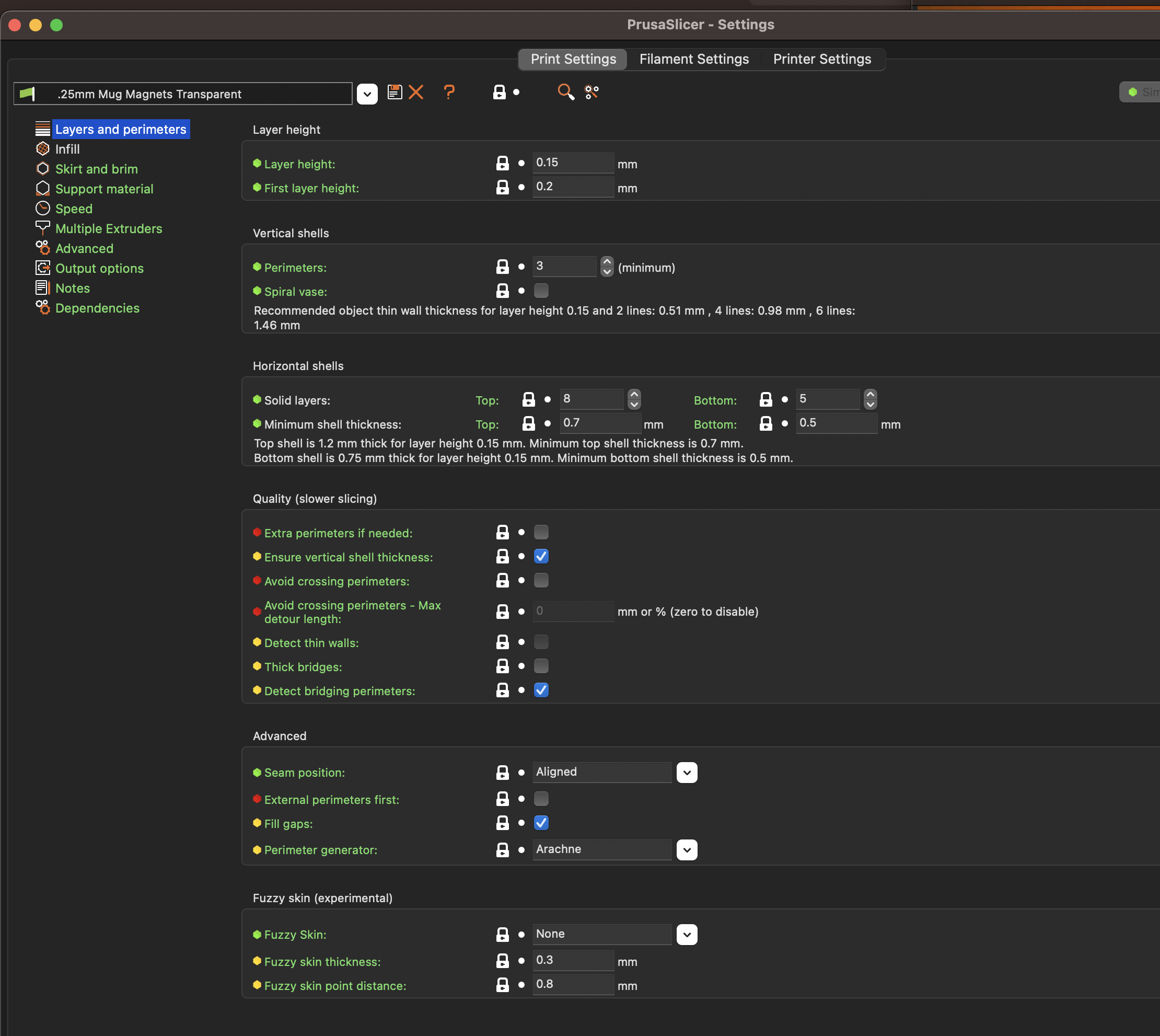Enable Spiral vase mode
Image resolution: width=1160 pixels, height=1036 pixels.
(541, 291)
